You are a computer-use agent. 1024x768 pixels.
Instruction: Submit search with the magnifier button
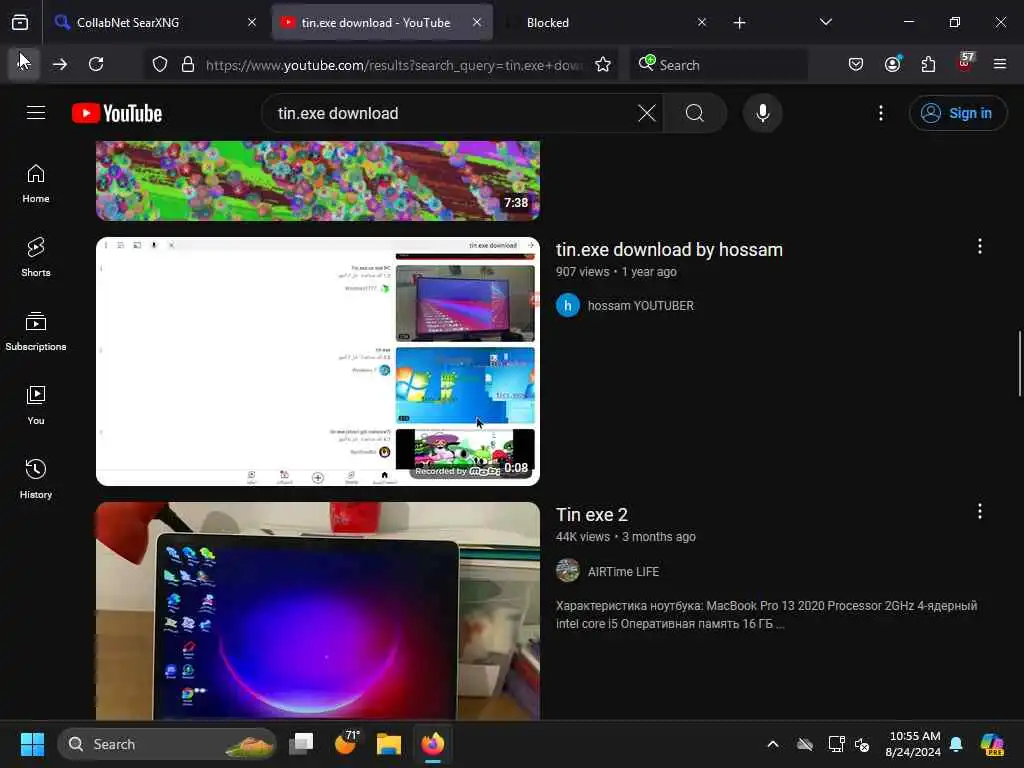[695, 113]
